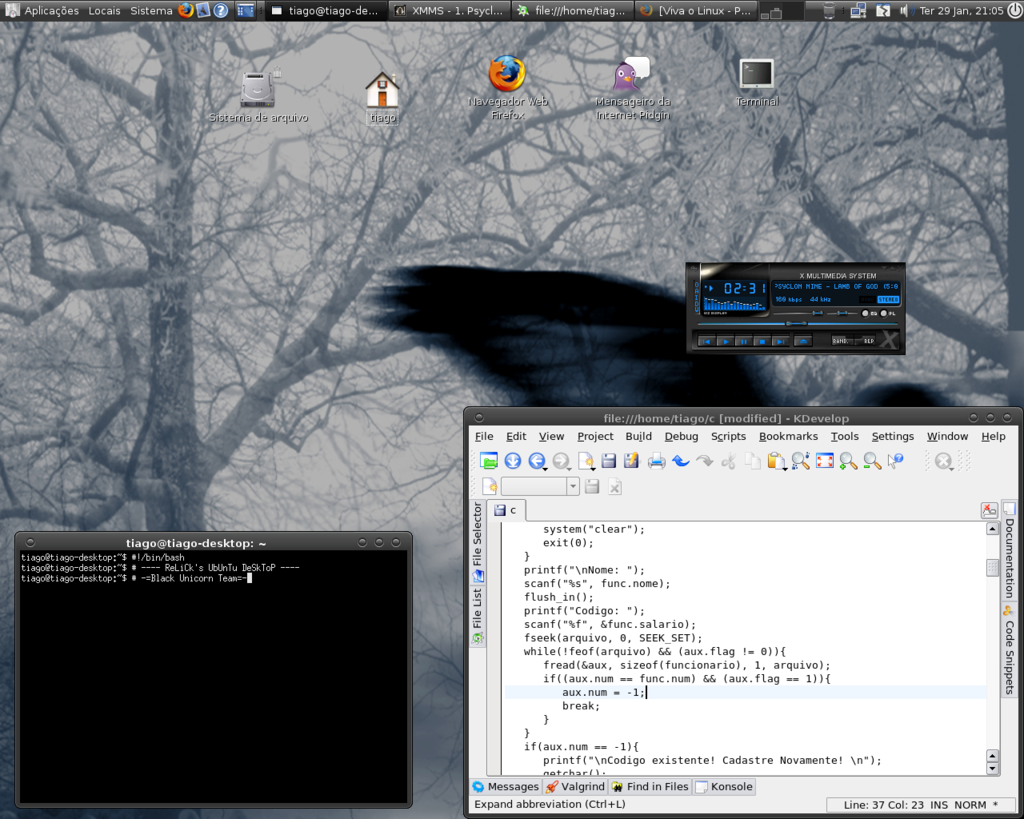Viewport: 1024px width, 819px height.
Task: Print the document with the printer icon
Action: (x=656, y=462)
